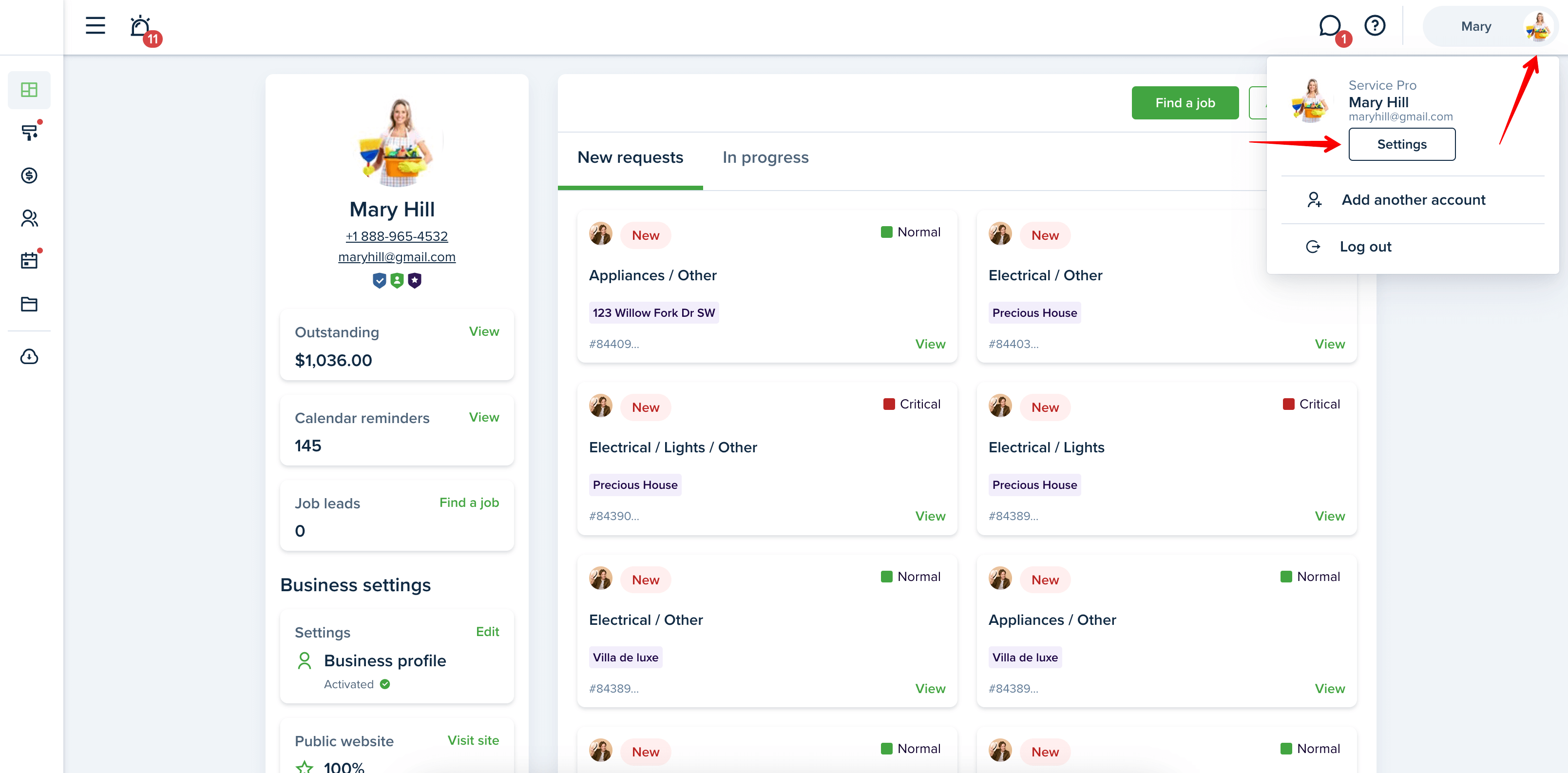View the Electrical / Other Villa de luxe request
This screenshot has width=1568, height=773.
coord(930,688)
